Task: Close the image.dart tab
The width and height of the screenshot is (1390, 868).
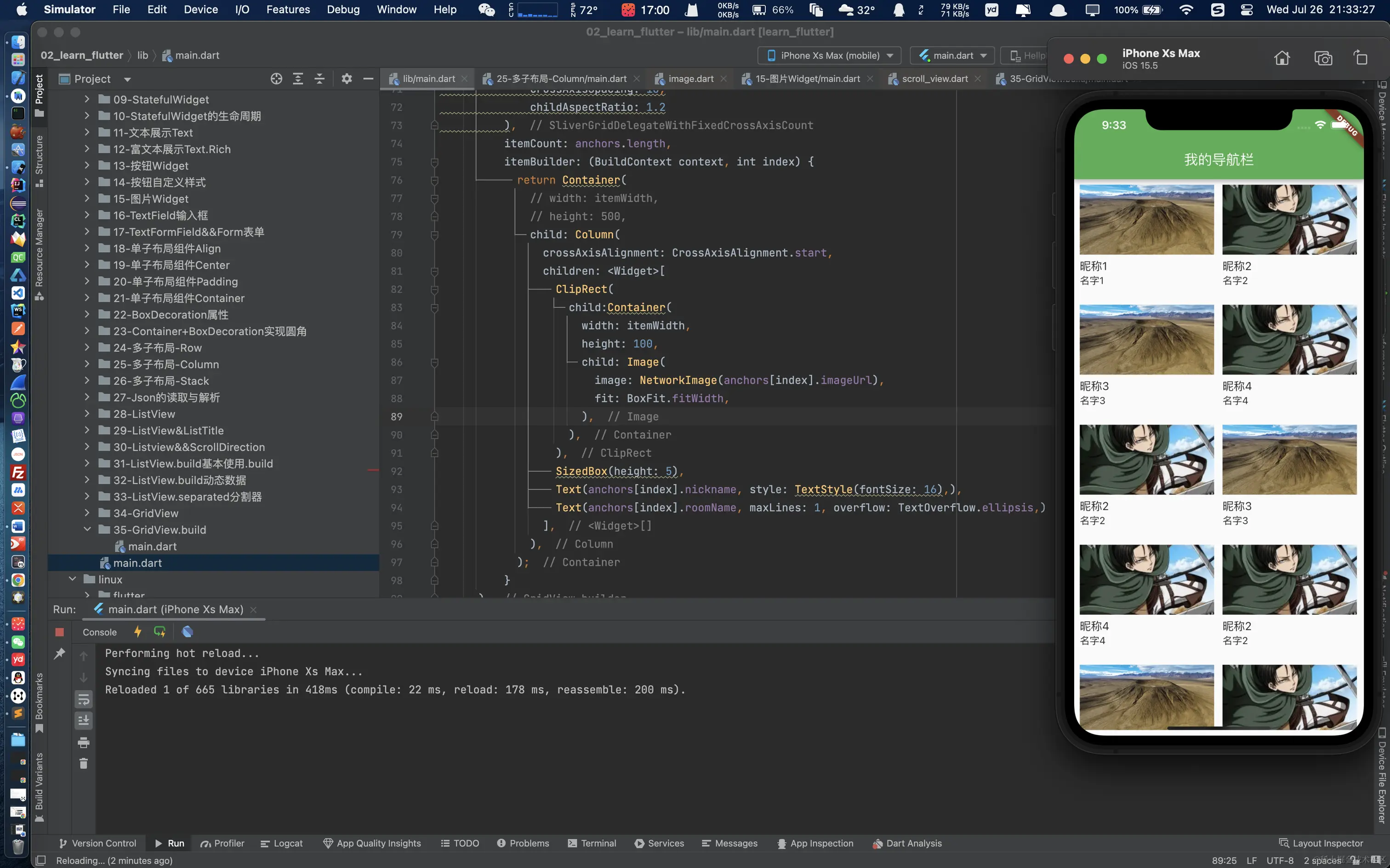Action: click(x=723, y=79)
